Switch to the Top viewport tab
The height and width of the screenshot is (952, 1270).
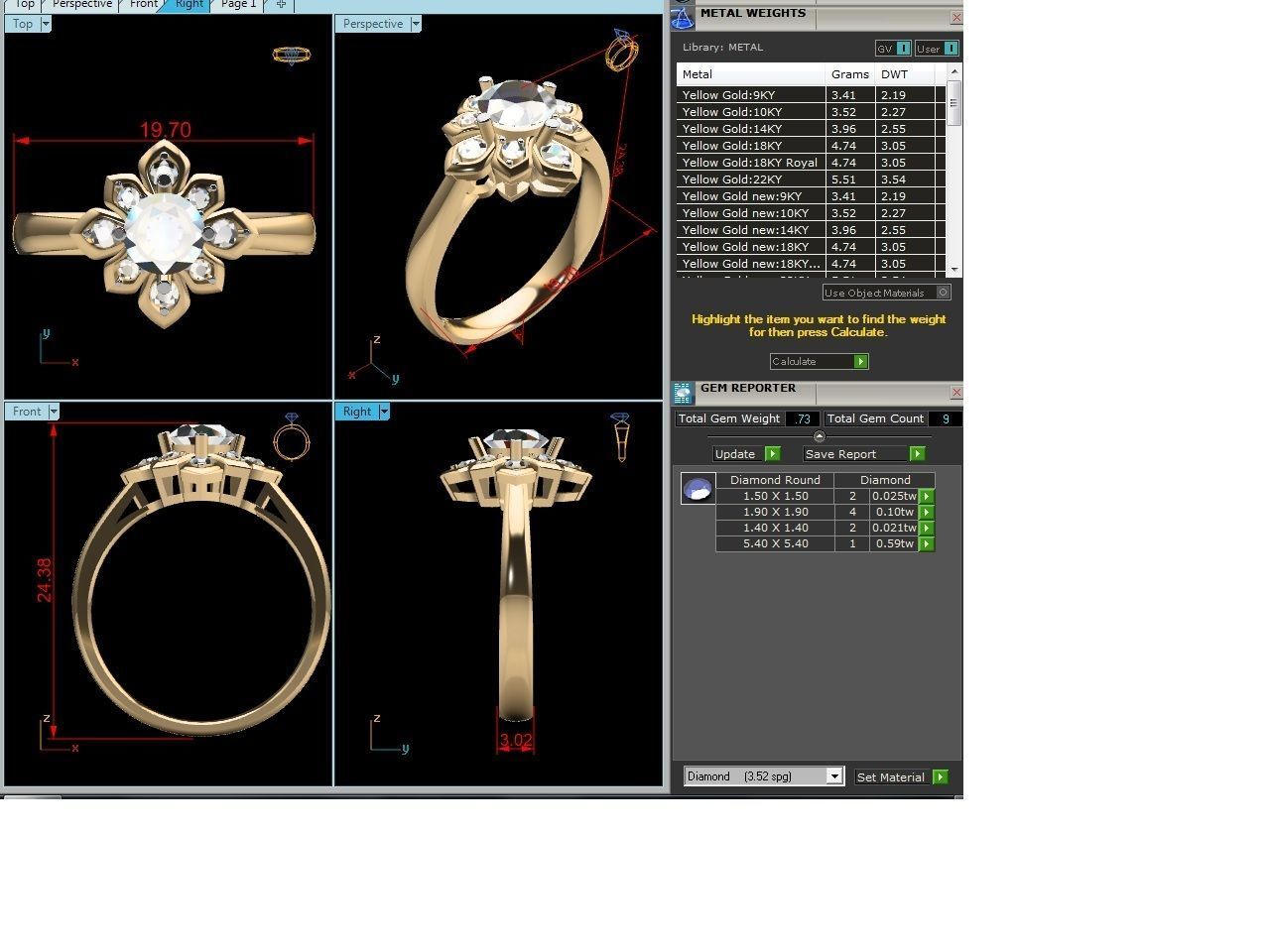(x=24, y=5)
